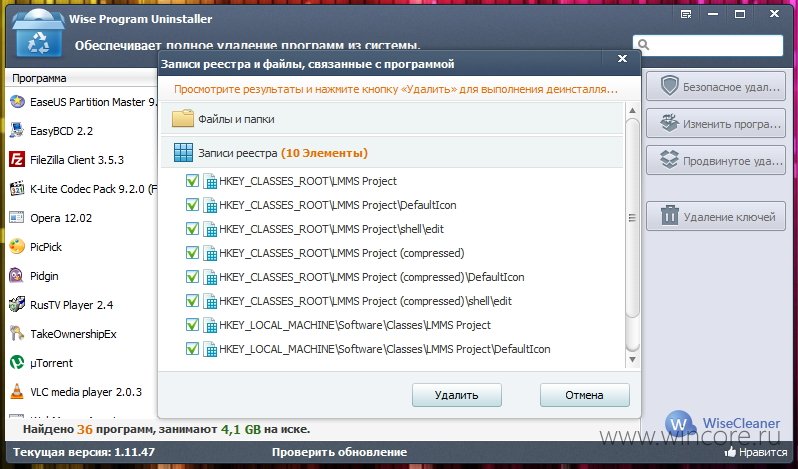
Task: Click the WiseCleaner logo
Action: 722,424
